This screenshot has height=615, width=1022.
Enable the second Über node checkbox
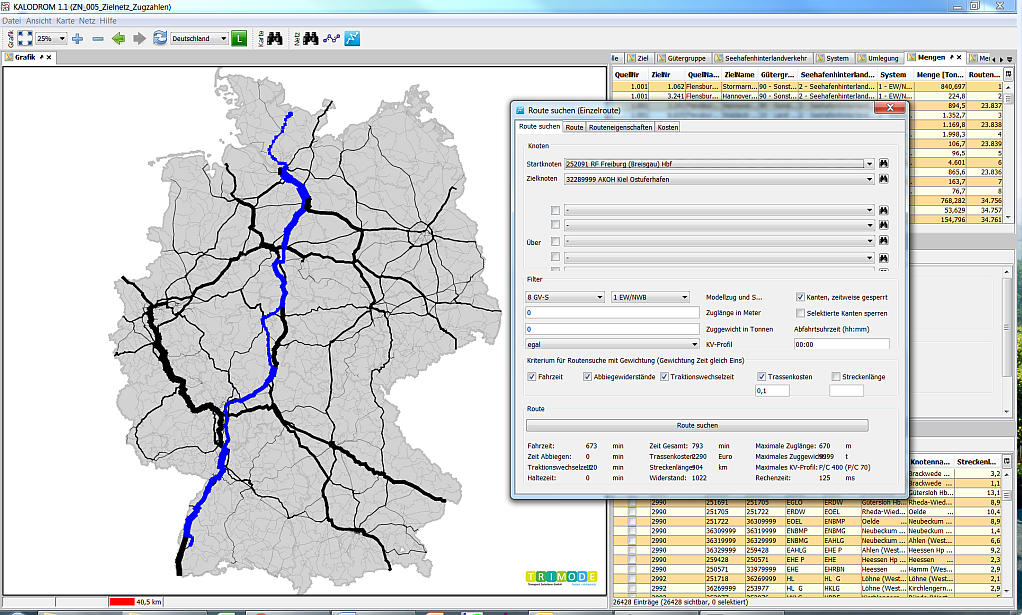pos(555,225)
